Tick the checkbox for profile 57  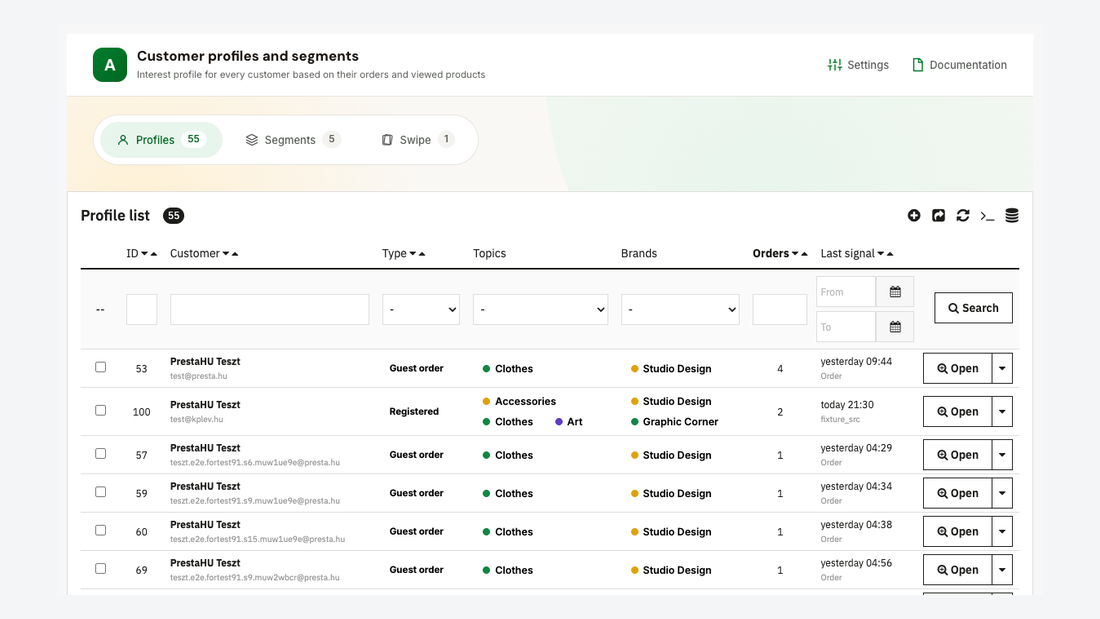(x=100, y=454)
